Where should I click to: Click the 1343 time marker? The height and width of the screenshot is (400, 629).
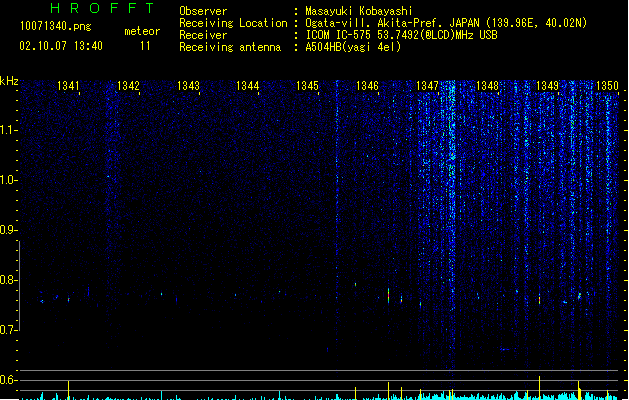188,86
